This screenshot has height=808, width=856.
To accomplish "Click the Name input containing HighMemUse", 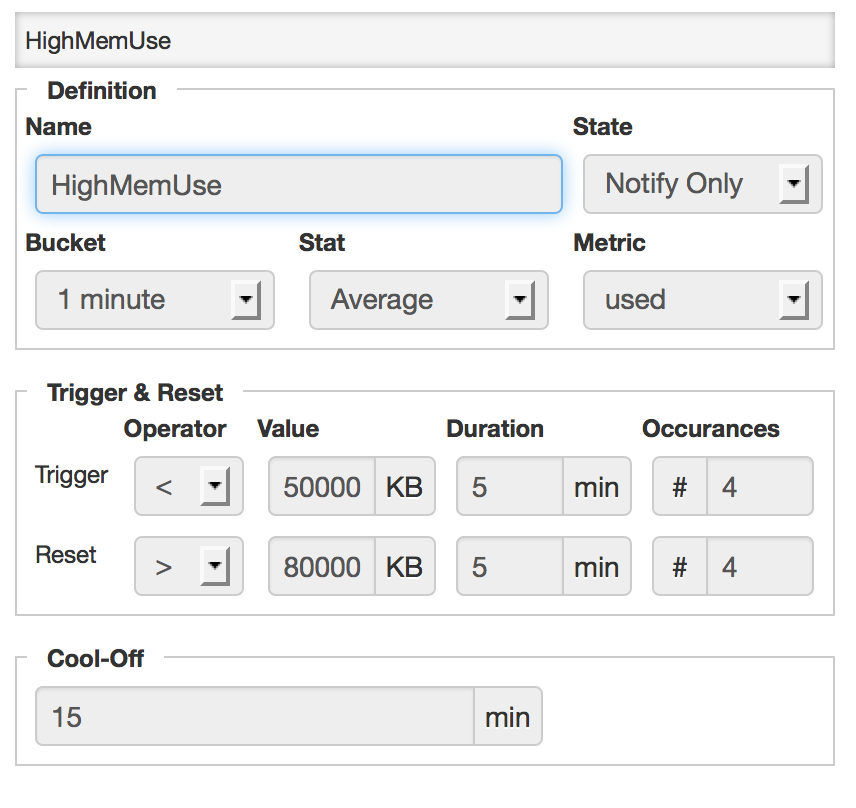I will click(x=298, y=185).
